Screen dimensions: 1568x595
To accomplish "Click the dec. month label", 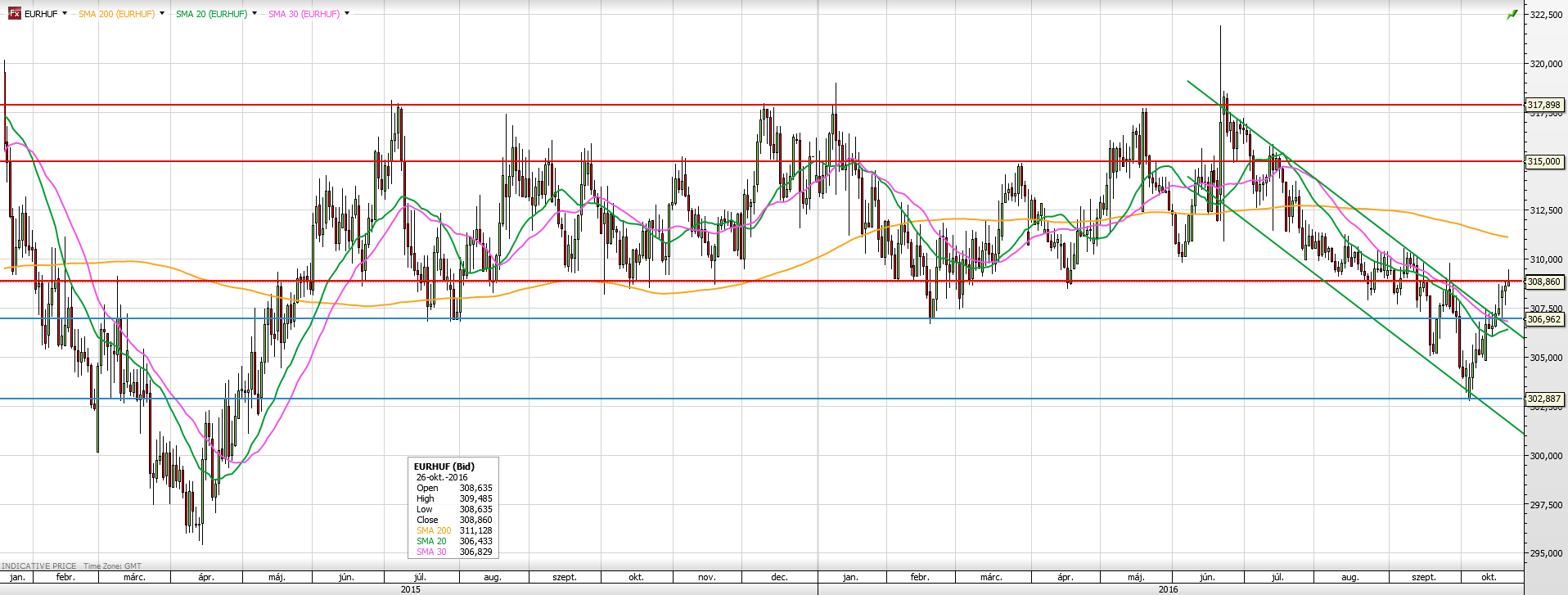I will [779, 577].
